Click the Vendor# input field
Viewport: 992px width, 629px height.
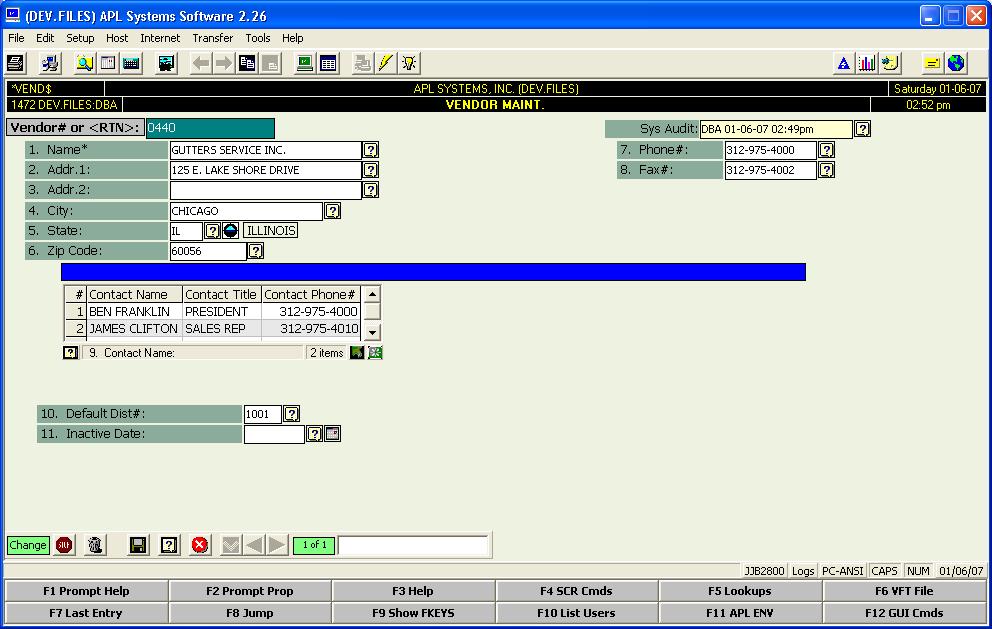(x=210, y=128)
